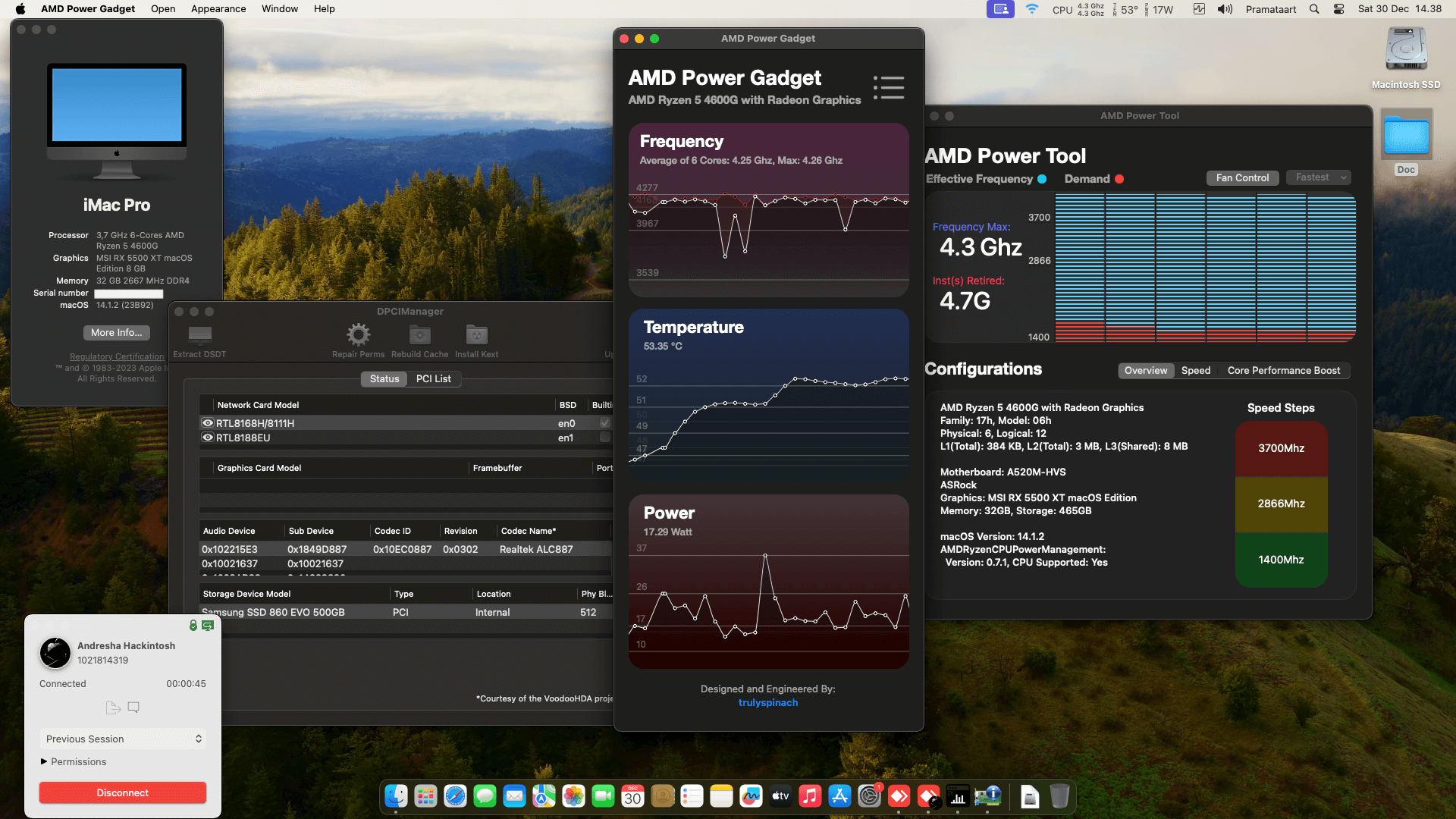Toggle the eye icon for RTL8188EU

click(x=207, y=438)
